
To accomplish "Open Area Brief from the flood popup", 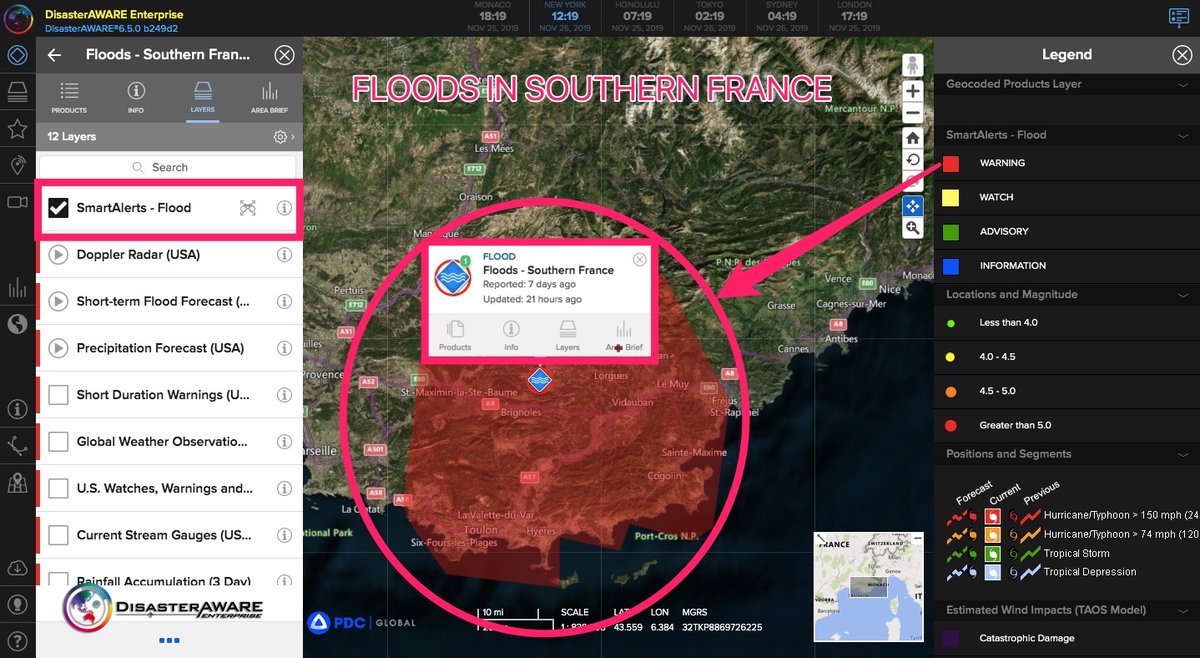I will coord(624,336).
